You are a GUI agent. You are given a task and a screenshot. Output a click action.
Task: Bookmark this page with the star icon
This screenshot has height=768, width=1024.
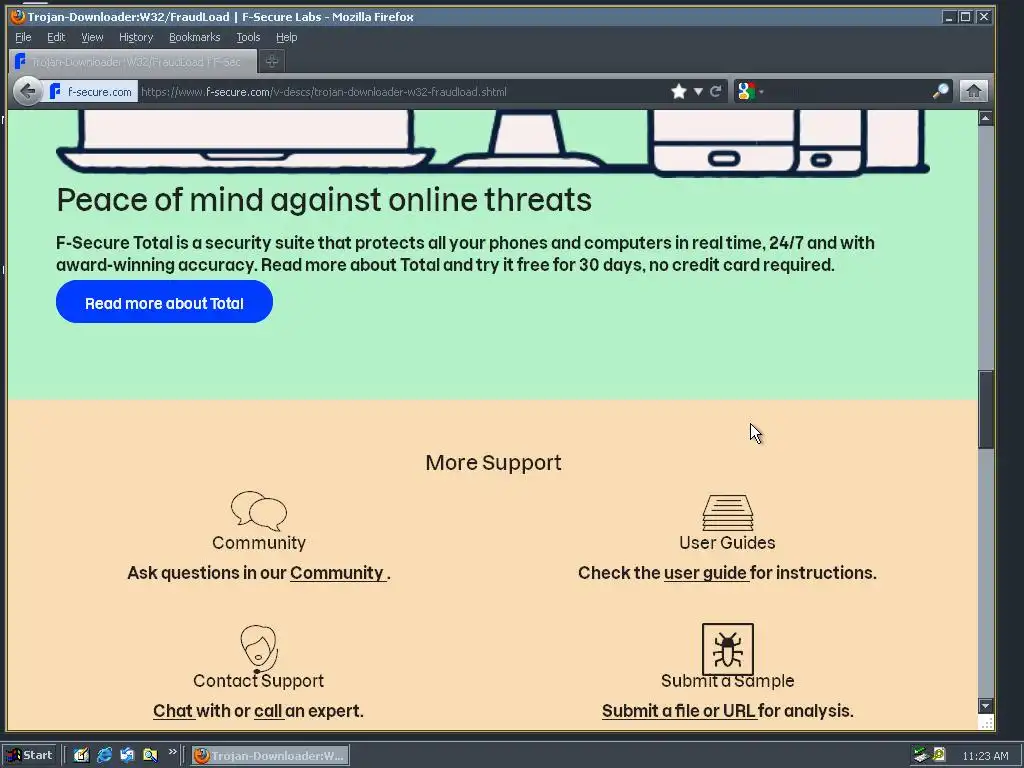679,91
